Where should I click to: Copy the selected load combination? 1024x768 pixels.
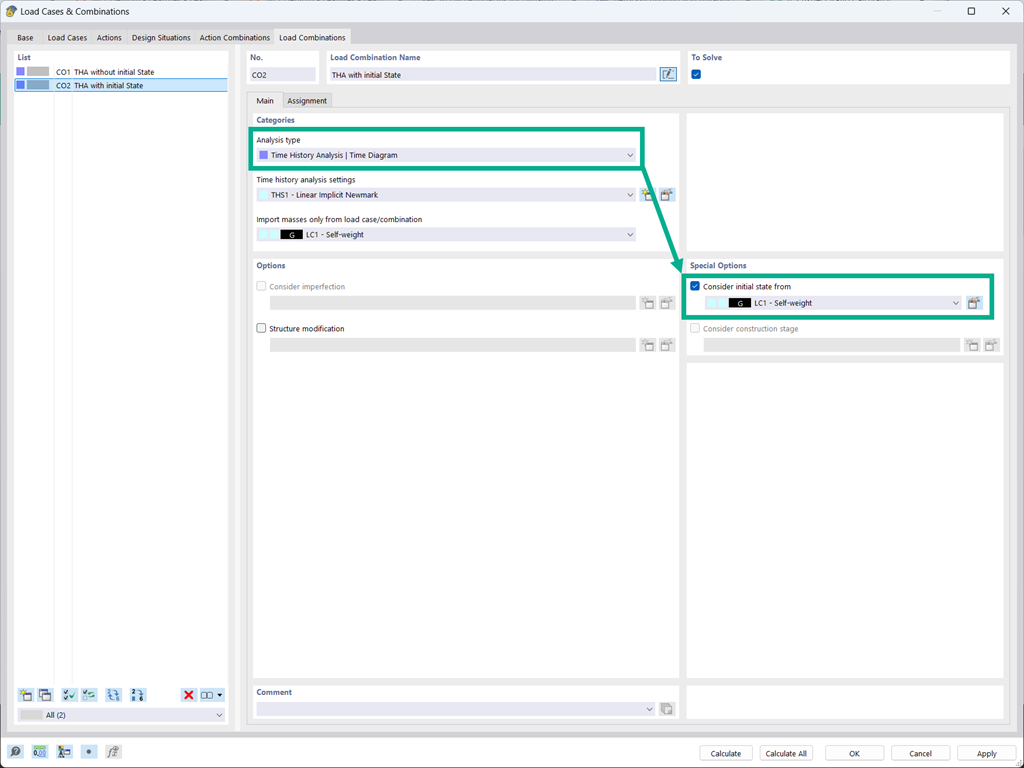(44, 694)
